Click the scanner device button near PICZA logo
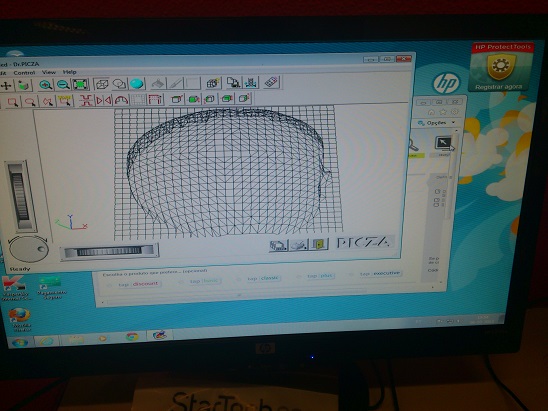The image size is (548, 411). point(278,245)
